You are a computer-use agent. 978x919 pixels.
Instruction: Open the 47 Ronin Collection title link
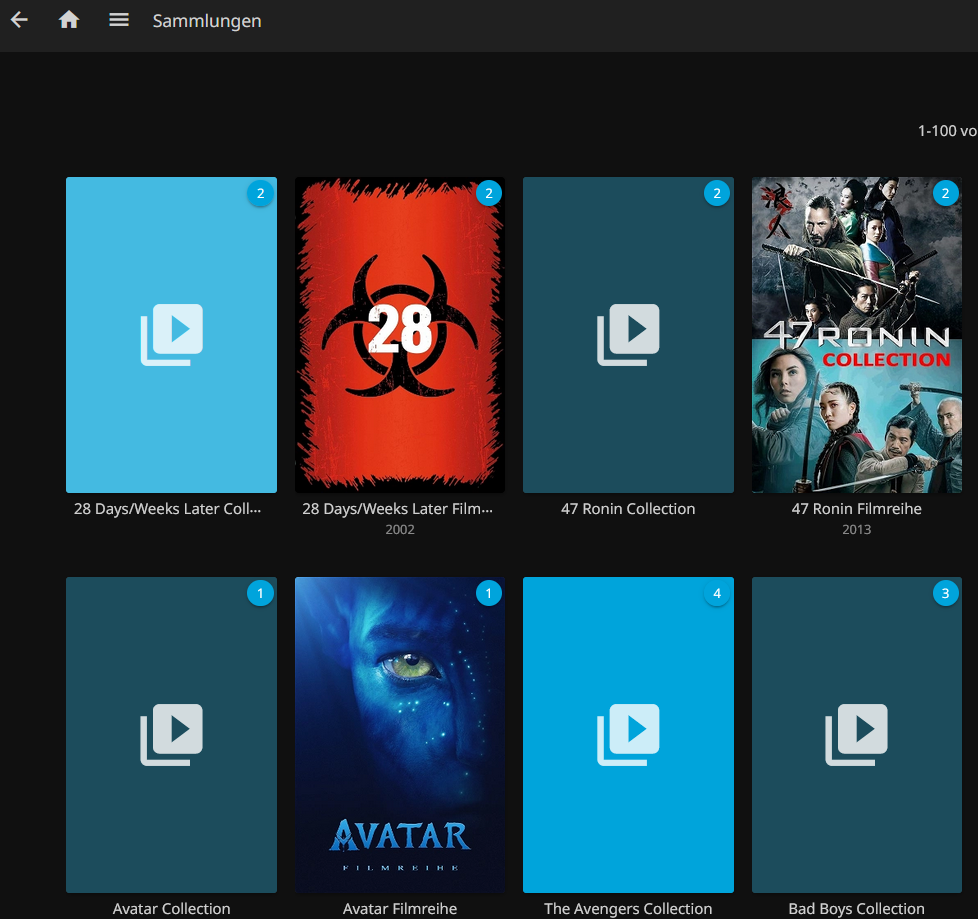coord(628,509)
